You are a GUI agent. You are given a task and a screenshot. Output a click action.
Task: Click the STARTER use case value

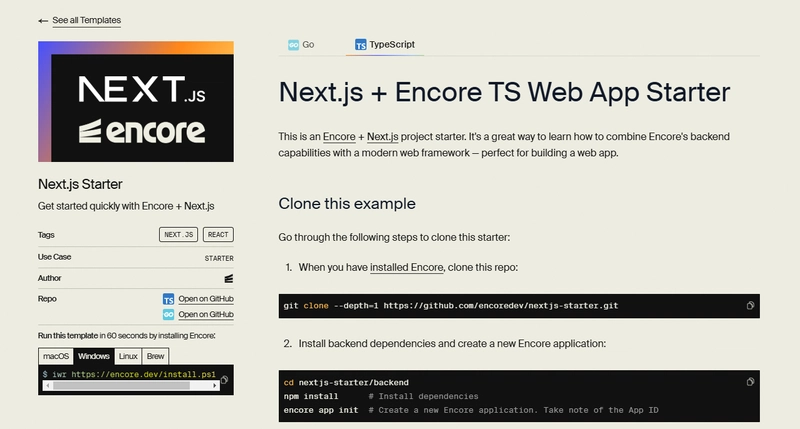click(219, 258)
